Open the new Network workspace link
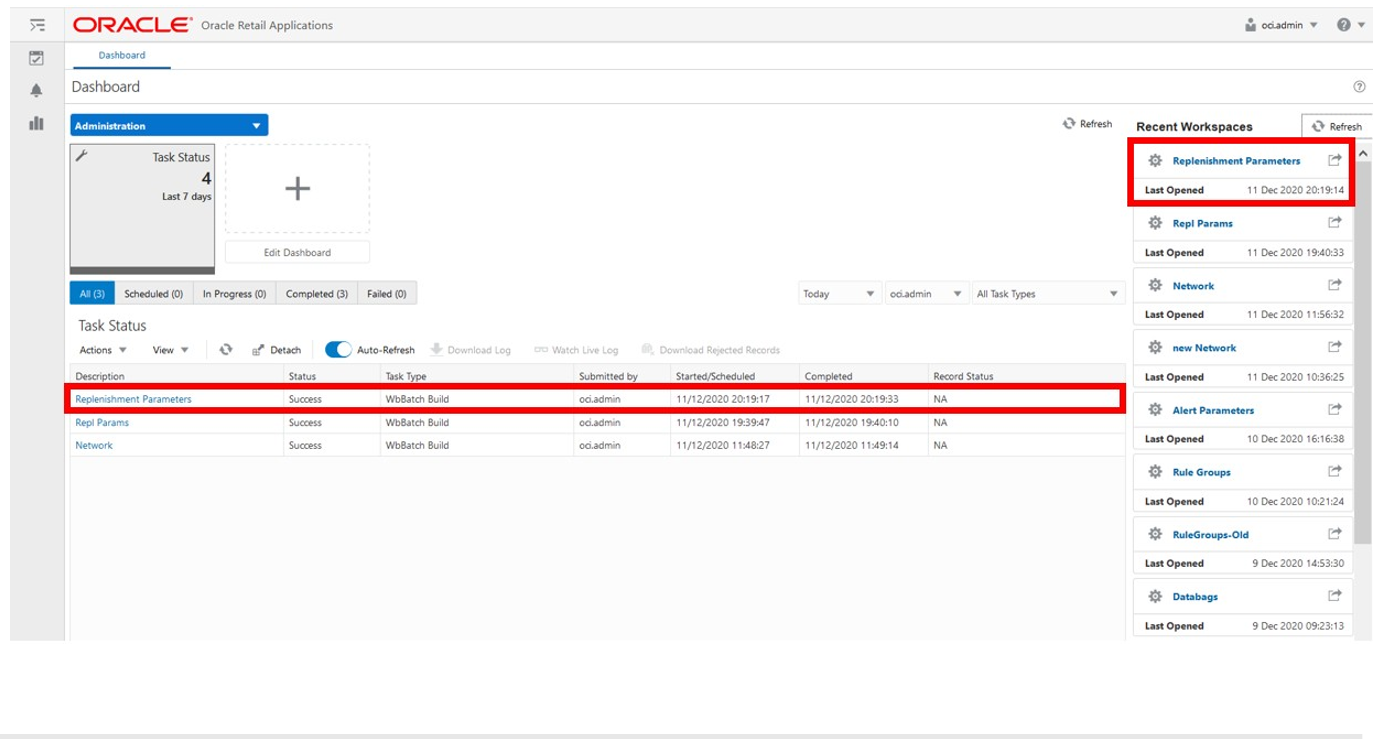 (x=1204, y=348)
